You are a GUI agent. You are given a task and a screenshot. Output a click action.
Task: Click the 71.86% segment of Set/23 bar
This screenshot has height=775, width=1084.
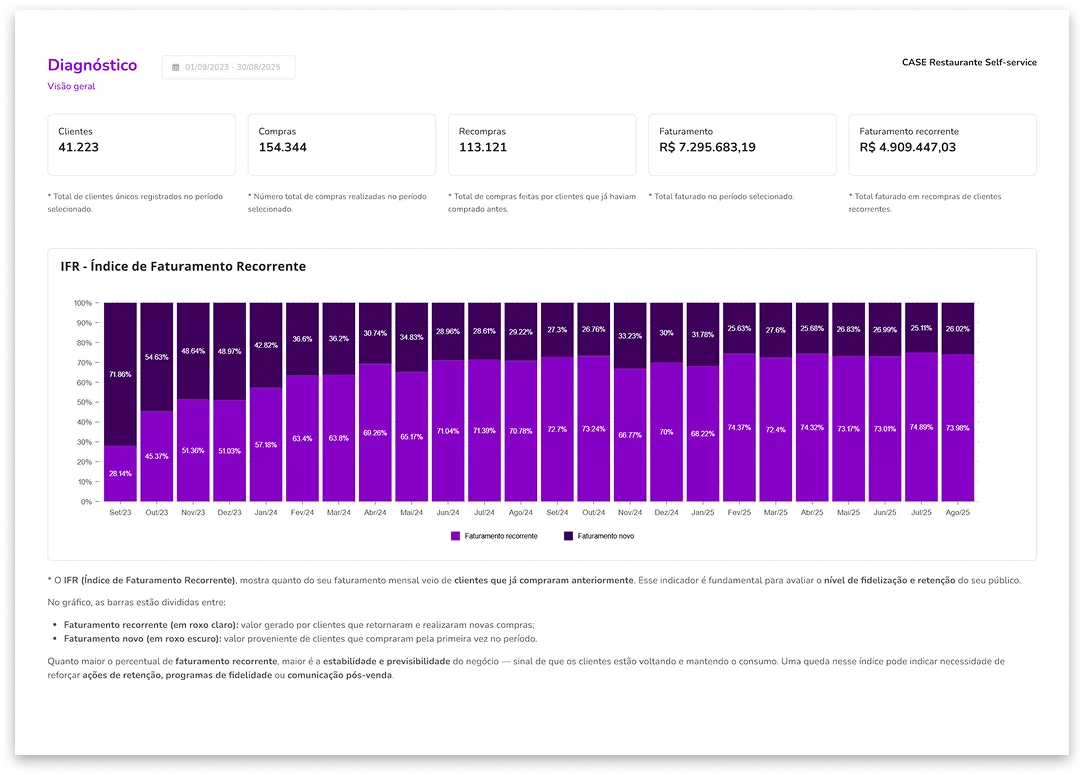[120, 374]
